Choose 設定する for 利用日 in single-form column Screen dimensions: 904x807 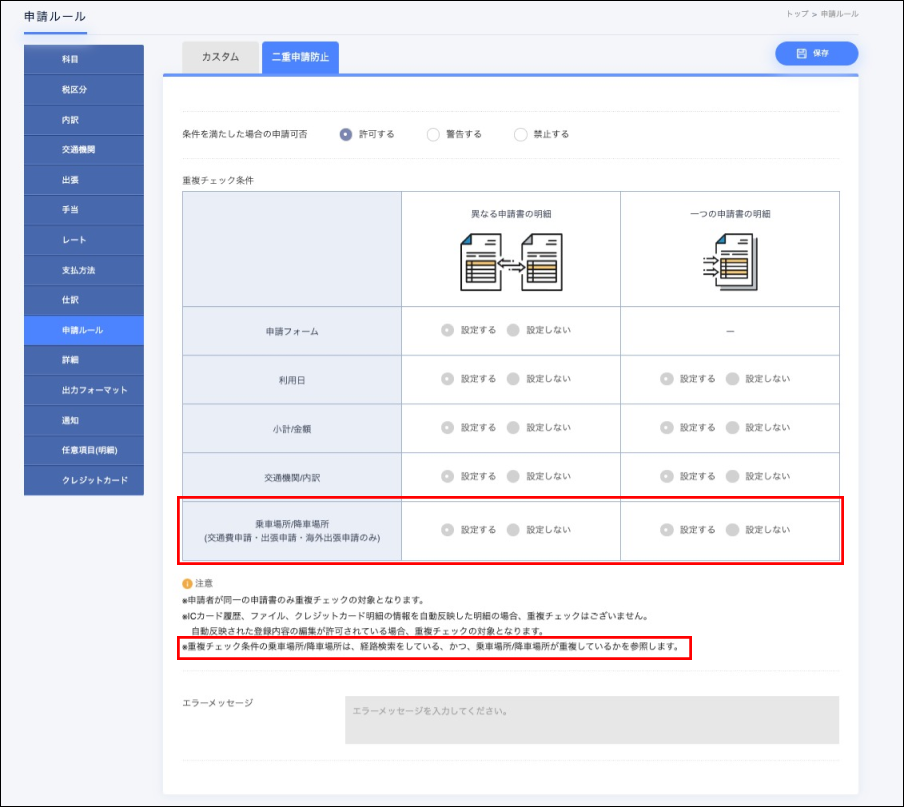666,379
